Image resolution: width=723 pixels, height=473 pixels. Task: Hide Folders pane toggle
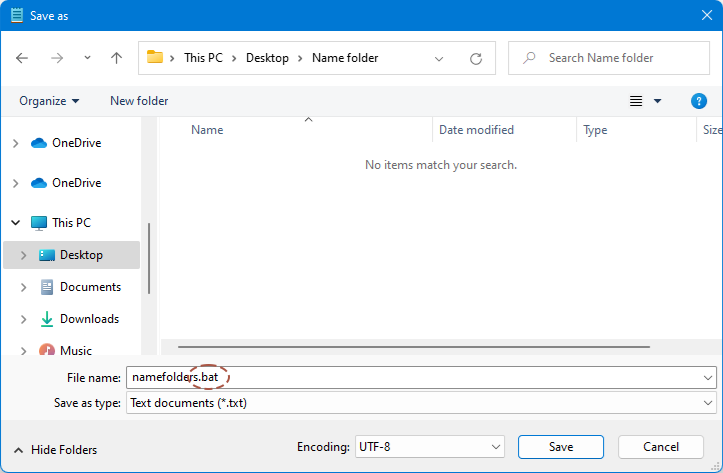56,450
